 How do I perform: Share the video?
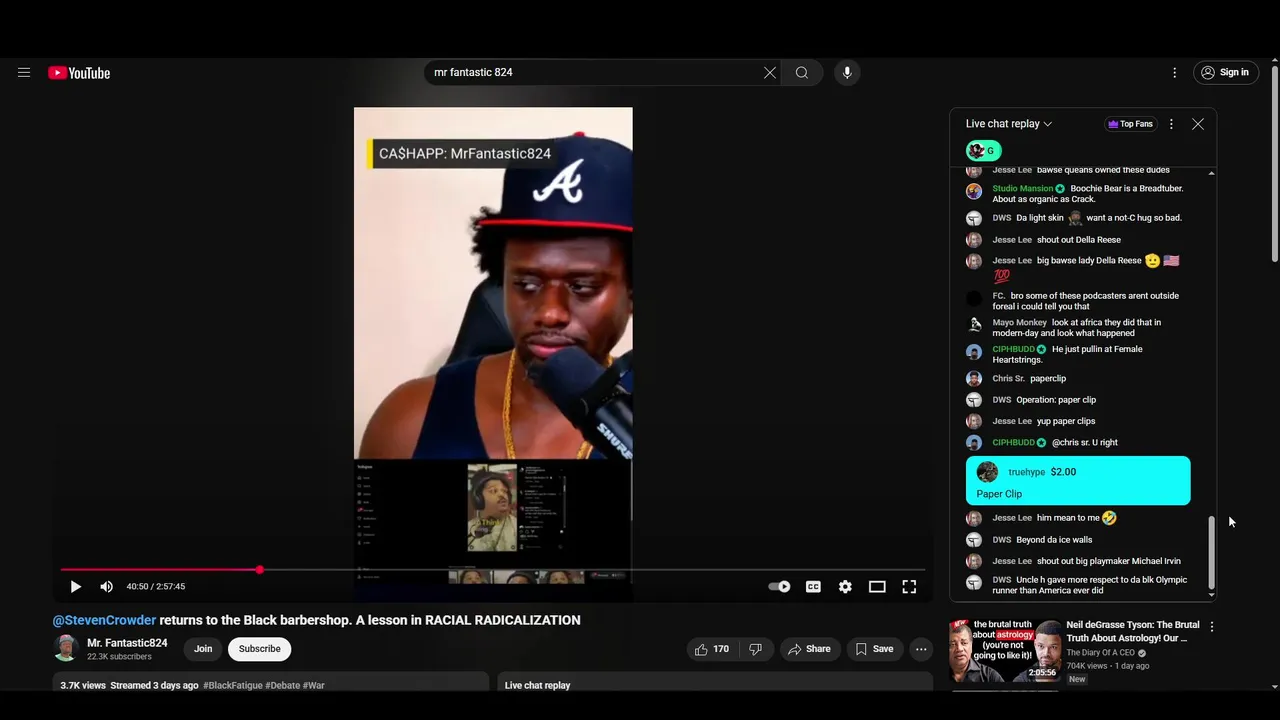pyautogui.click(x=809, y=649)
